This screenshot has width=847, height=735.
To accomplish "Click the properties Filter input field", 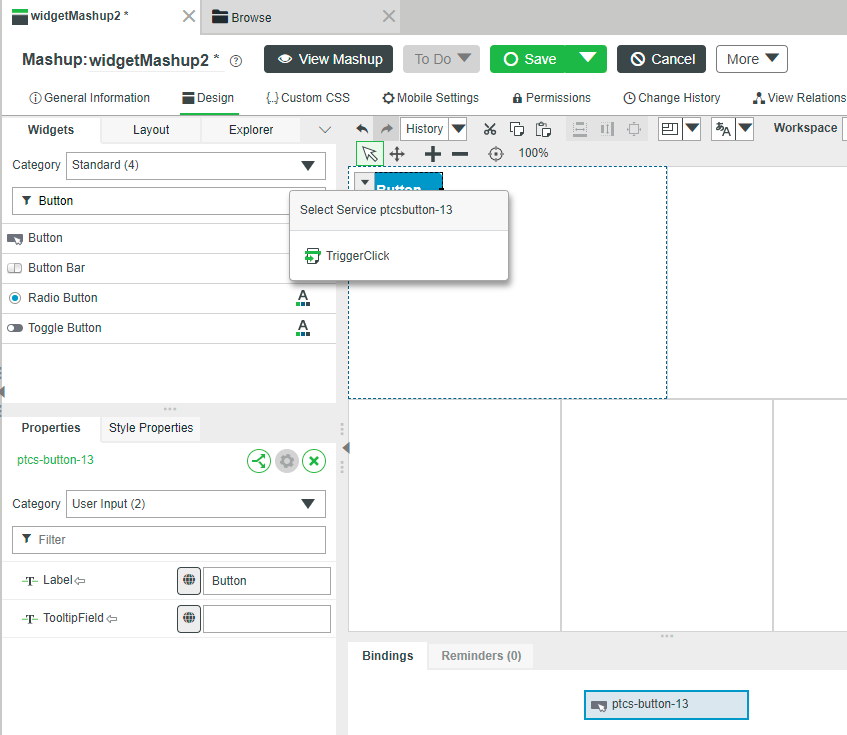I will tap(169, 540).
